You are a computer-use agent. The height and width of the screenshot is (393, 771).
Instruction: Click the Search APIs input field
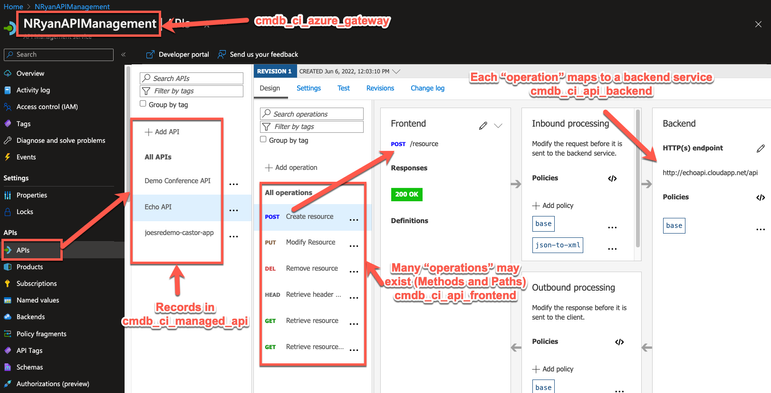192,78
